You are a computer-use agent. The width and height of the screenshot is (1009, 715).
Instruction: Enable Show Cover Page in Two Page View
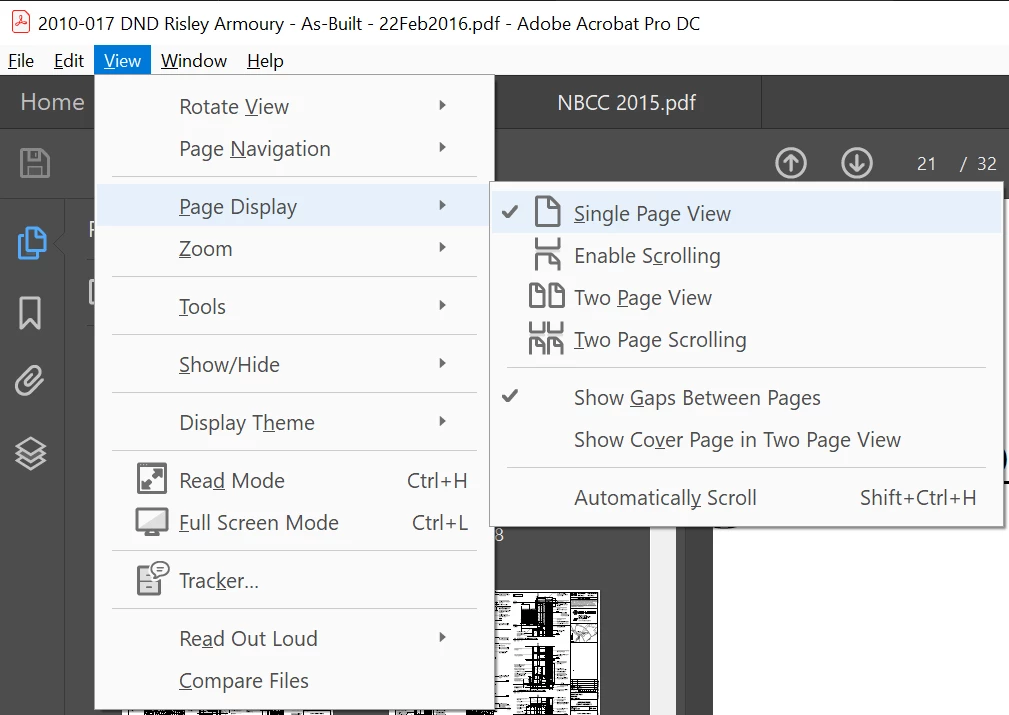coord(737,440)
